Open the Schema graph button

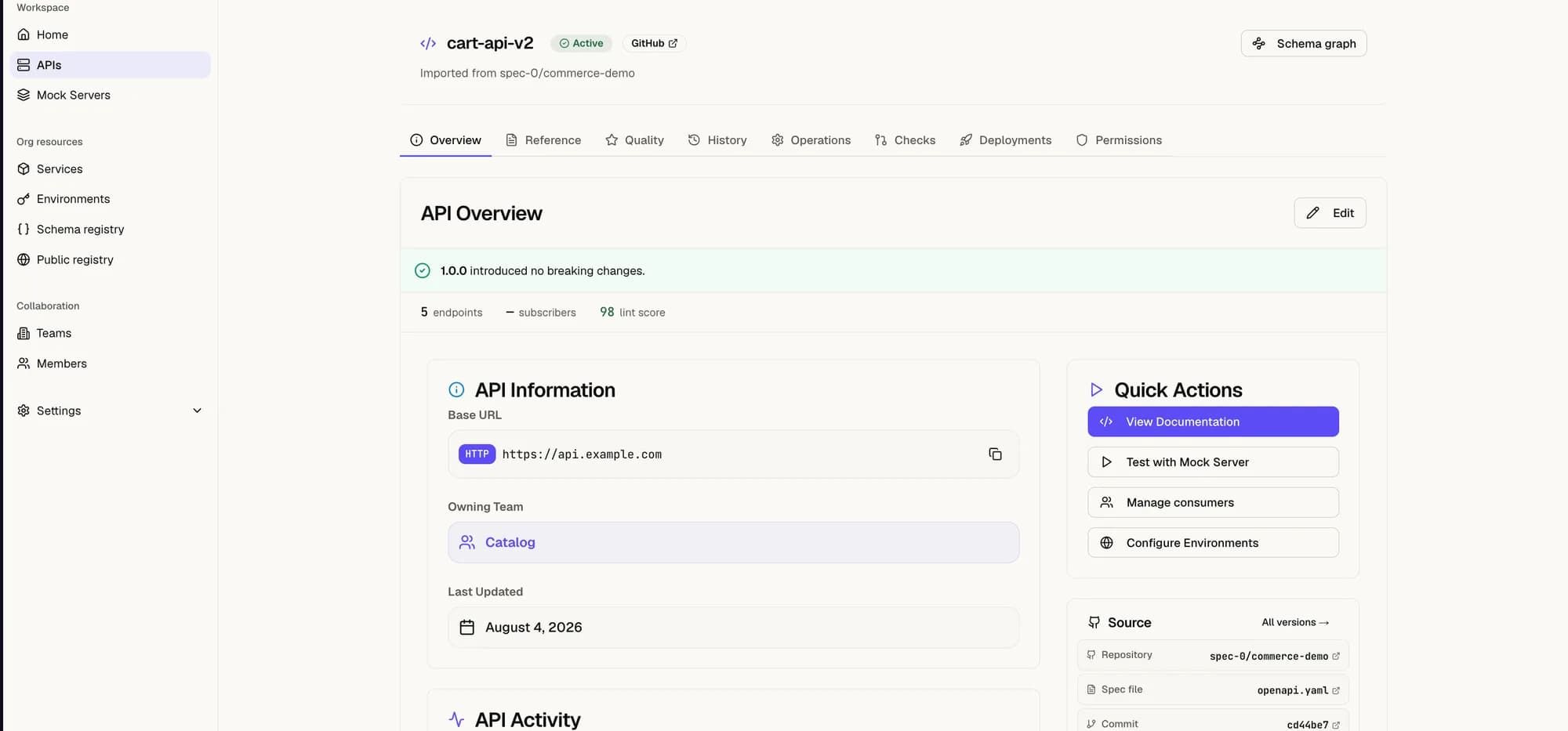click(1304, 44)
